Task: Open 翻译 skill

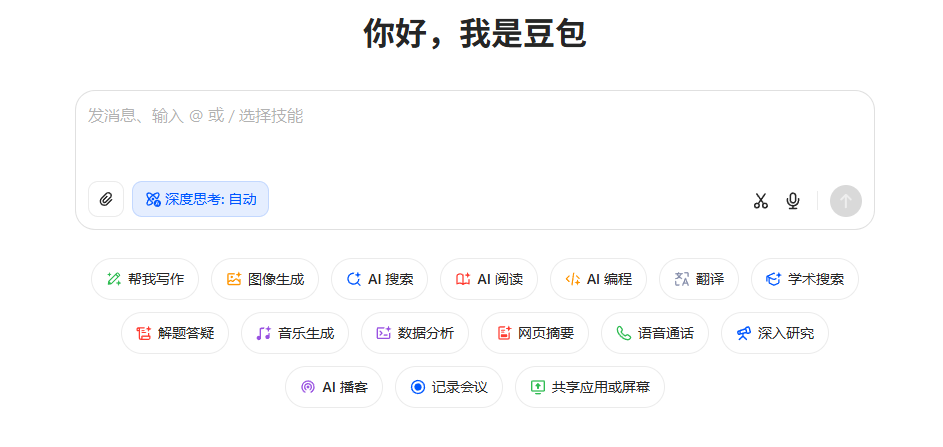Action: (699, 279)
